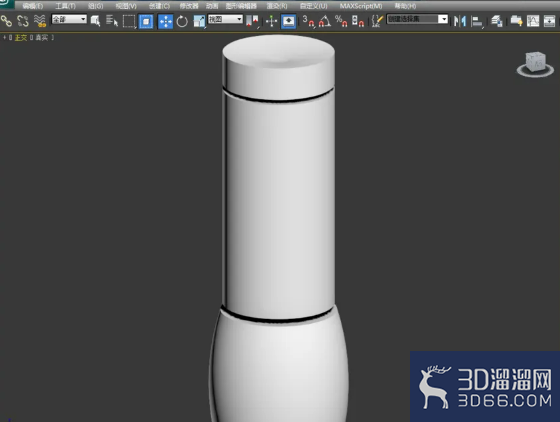The image size is (560, 422).
Task: Open the Edit Named Selection Sets icon
Action: tap(377, 21)
